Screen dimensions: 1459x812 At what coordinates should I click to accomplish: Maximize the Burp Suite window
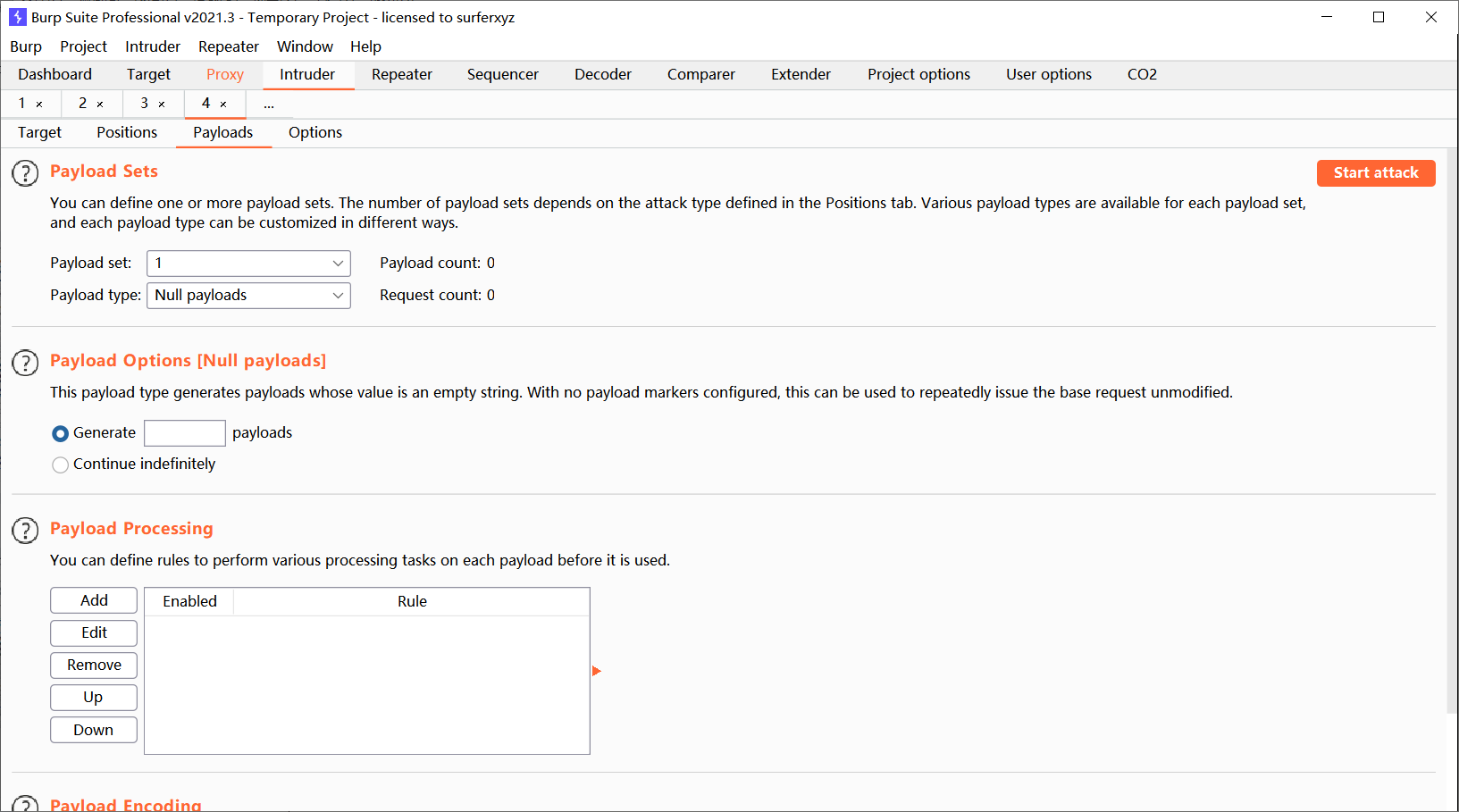click(x=1379, y=17)
